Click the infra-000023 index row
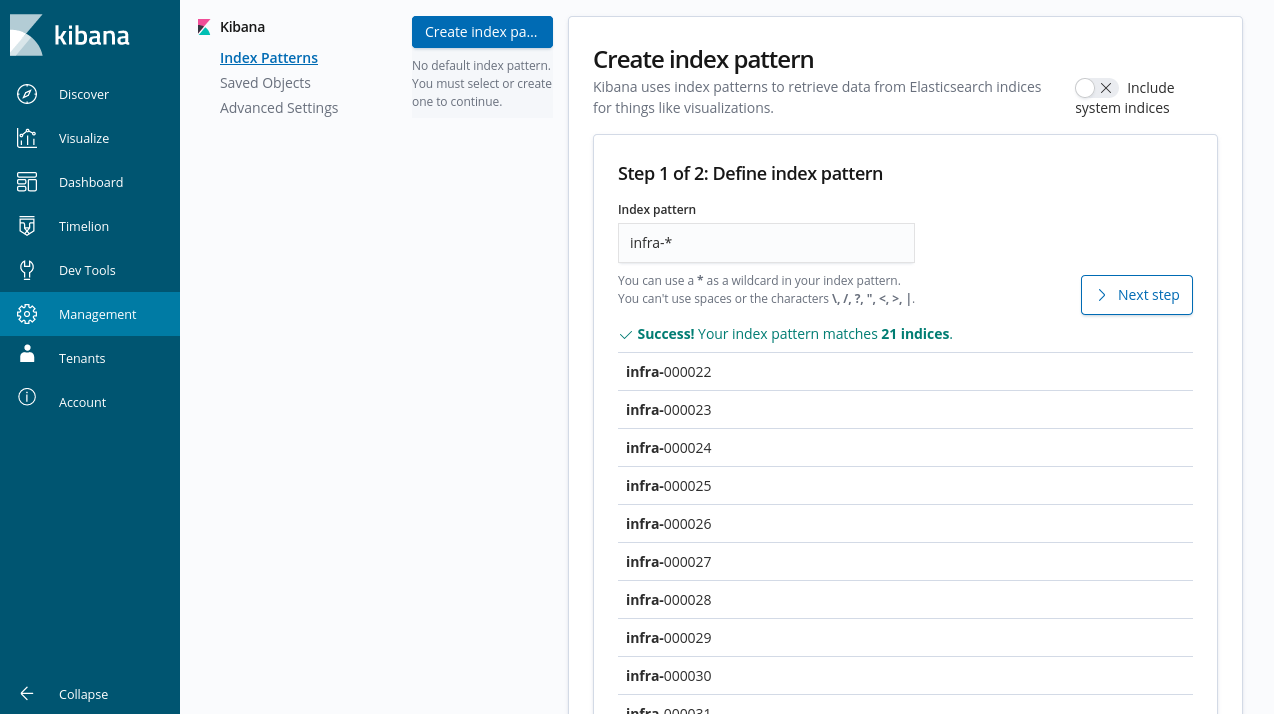The height and width of the screenshot is (714, 1274). point(905,410)
